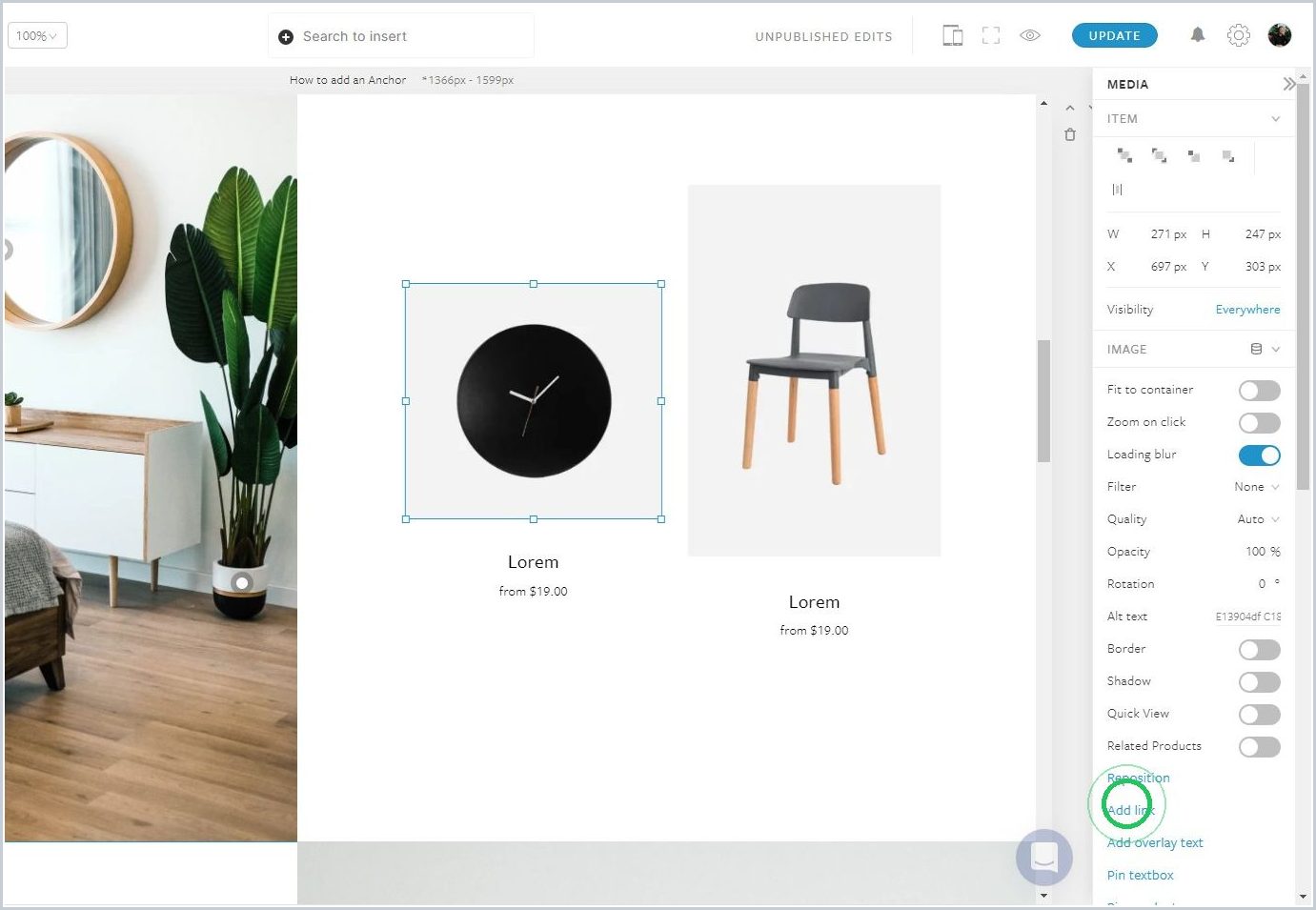Delete section with the trash icon
Screen dimensions: 1316x910
1070,134
